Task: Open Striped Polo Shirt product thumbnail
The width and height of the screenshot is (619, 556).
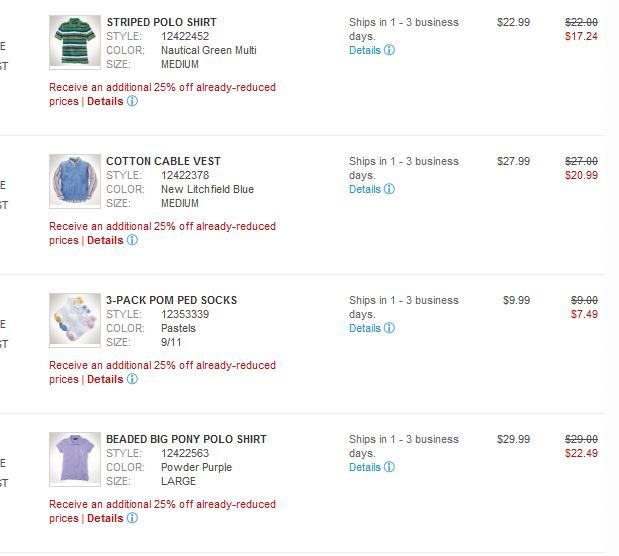Action: point(75,42)
